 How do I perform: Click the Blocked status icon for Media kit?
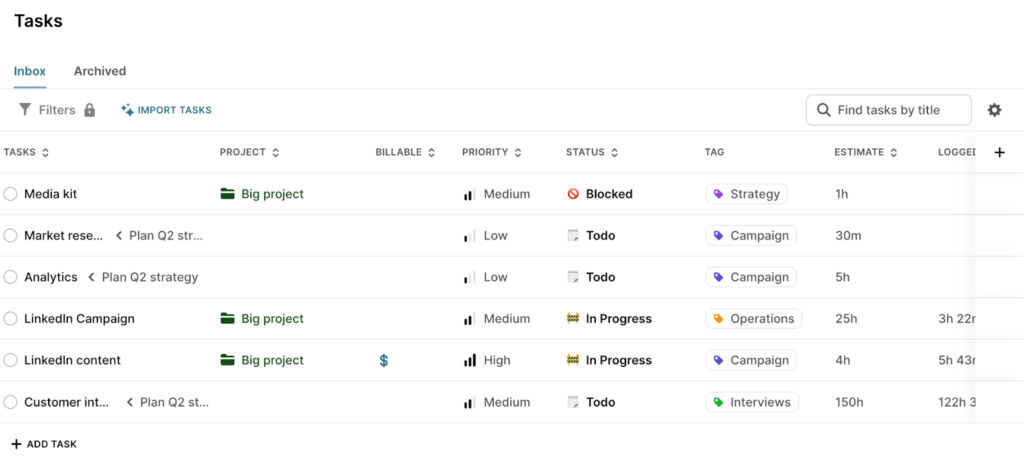point(573,194)
